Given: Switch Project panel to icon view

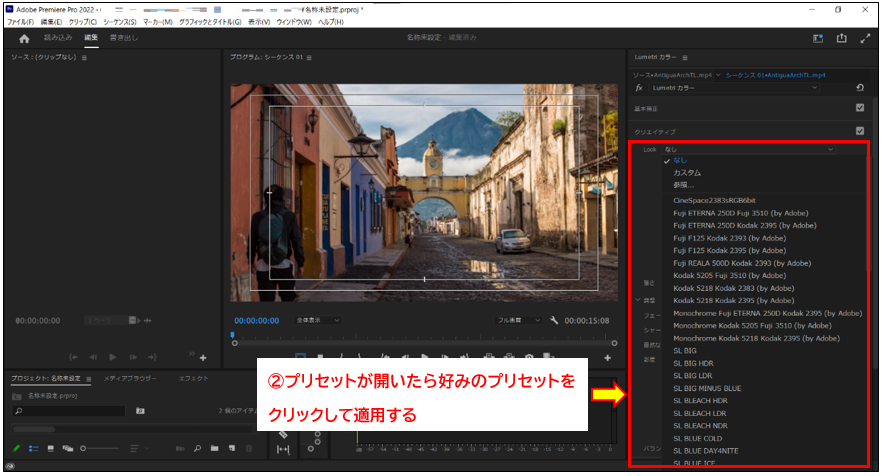Looking at the screenshot, I should click(x=51, y=448).
